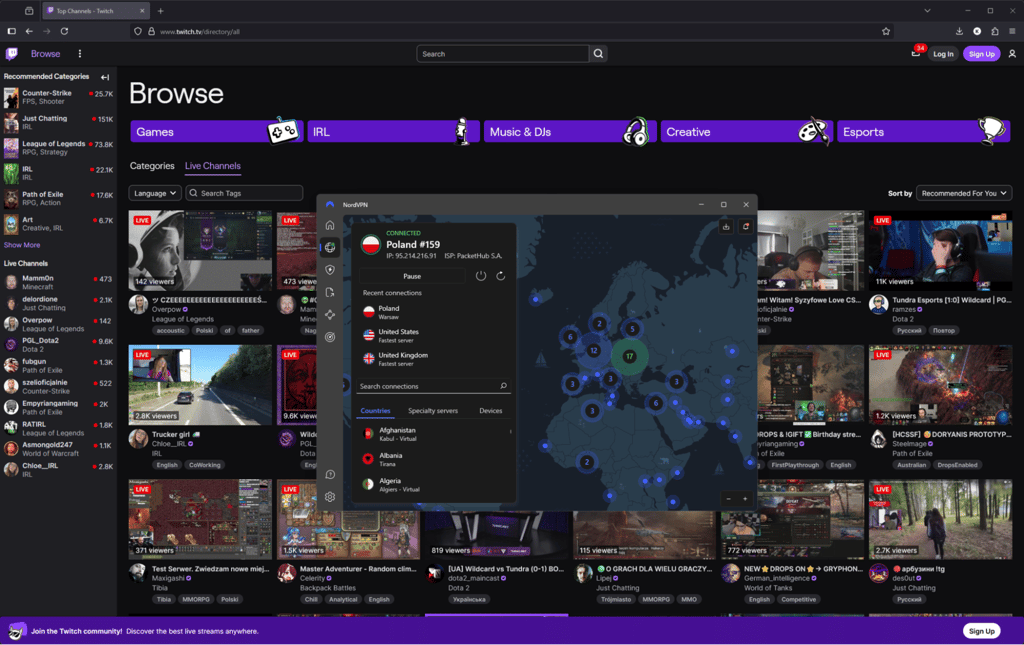Open browser hamburger application menu
The image size is (1024, 645).
click(x=1012, y=31)
